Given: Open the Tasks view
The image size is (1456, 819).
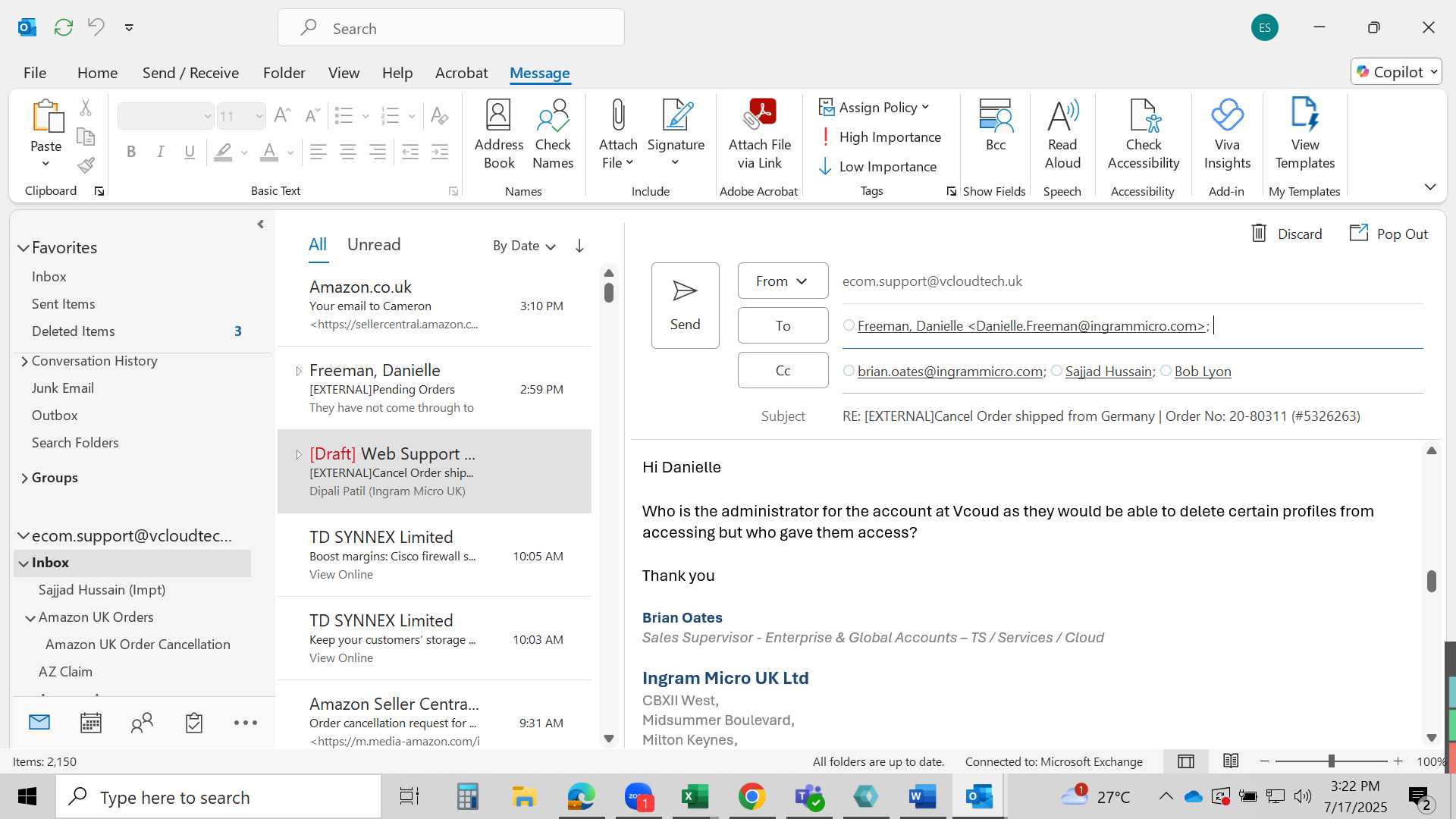Looking at the screenshot, I should click(194, 723).
